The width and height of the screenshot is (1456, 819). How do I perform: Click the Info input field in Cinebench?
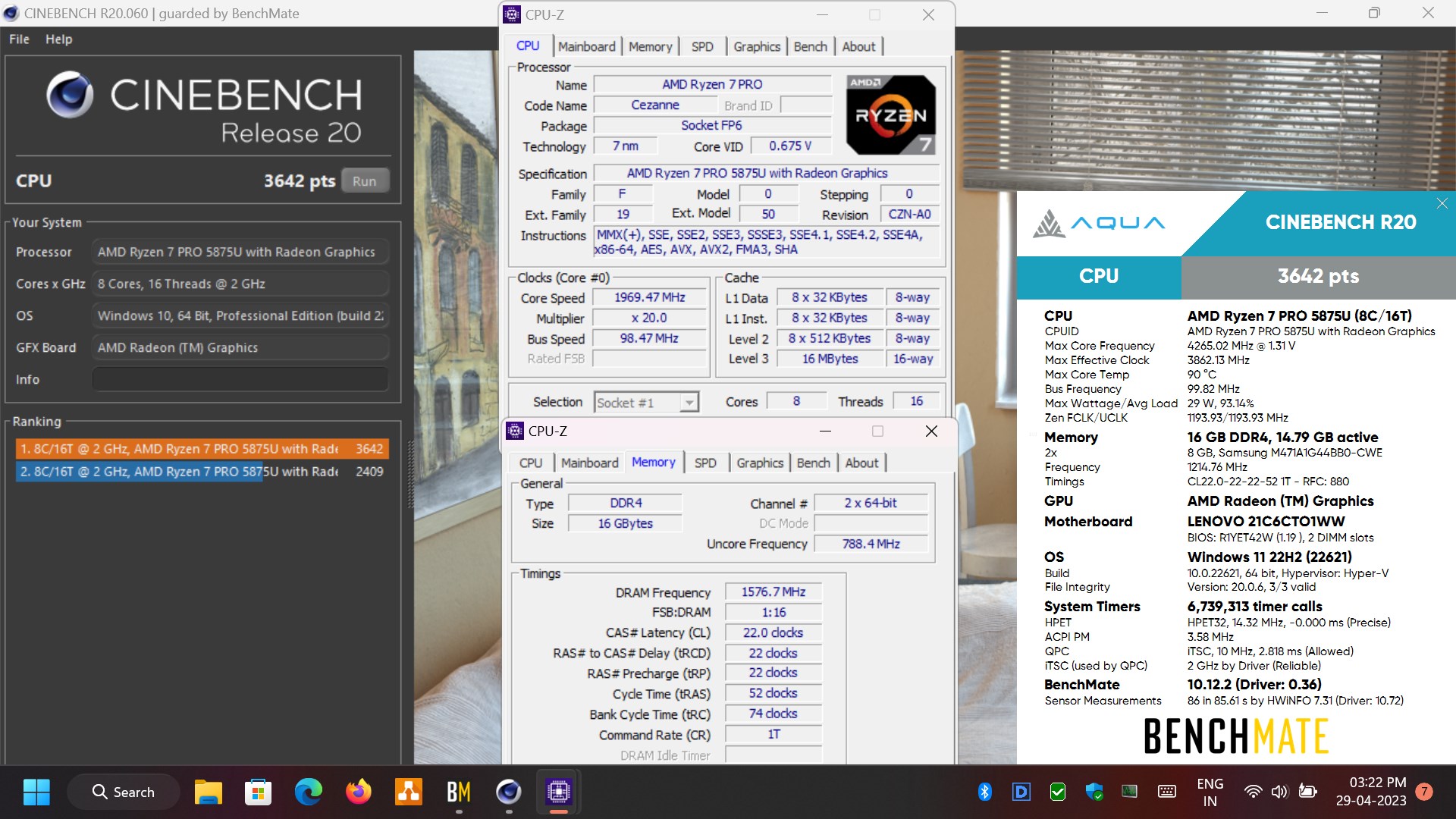[x=240, y=379]
